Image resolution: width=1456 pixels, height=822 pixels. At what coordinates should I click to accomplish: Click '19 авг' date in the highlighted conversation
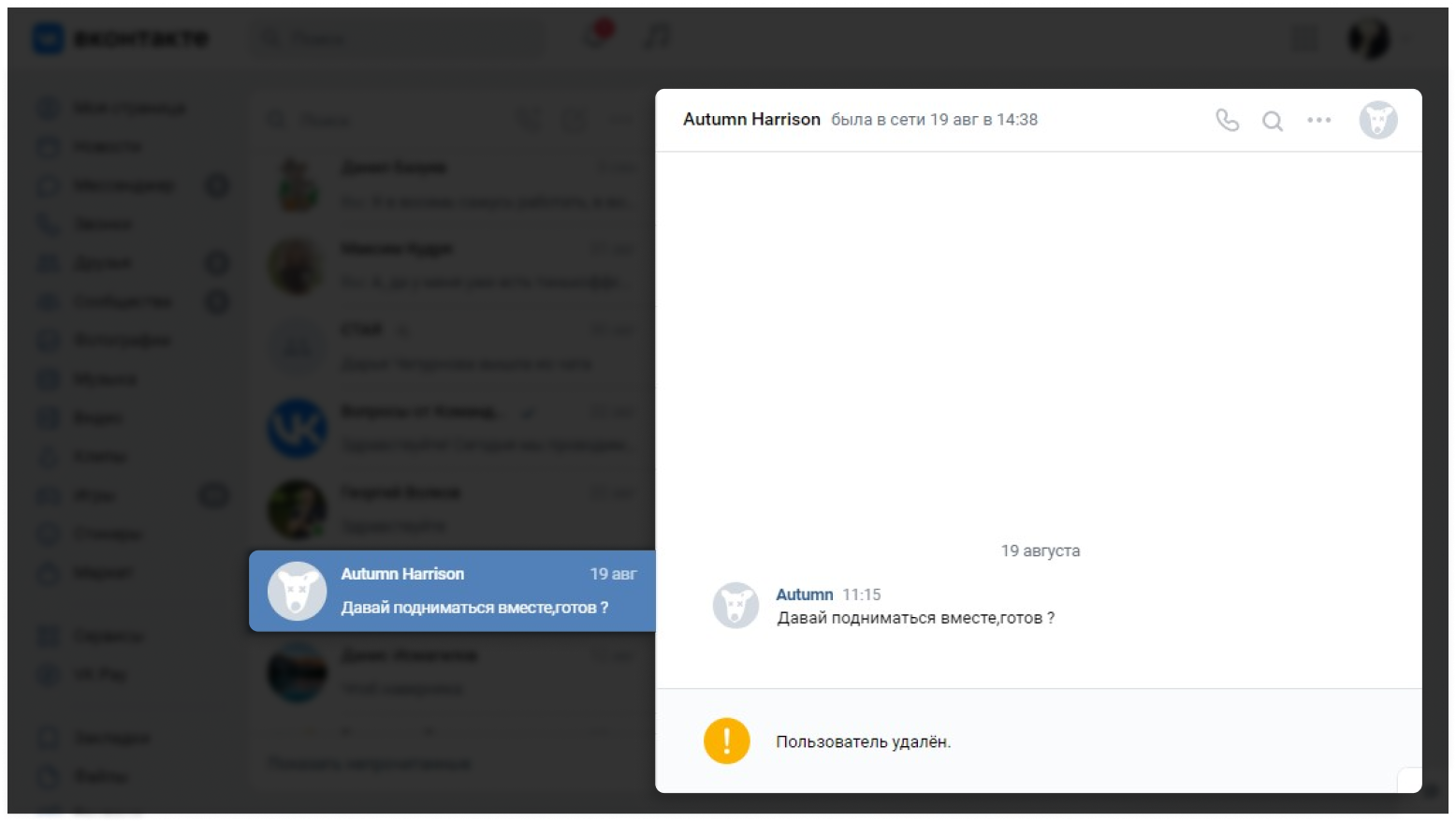[613, 574]
